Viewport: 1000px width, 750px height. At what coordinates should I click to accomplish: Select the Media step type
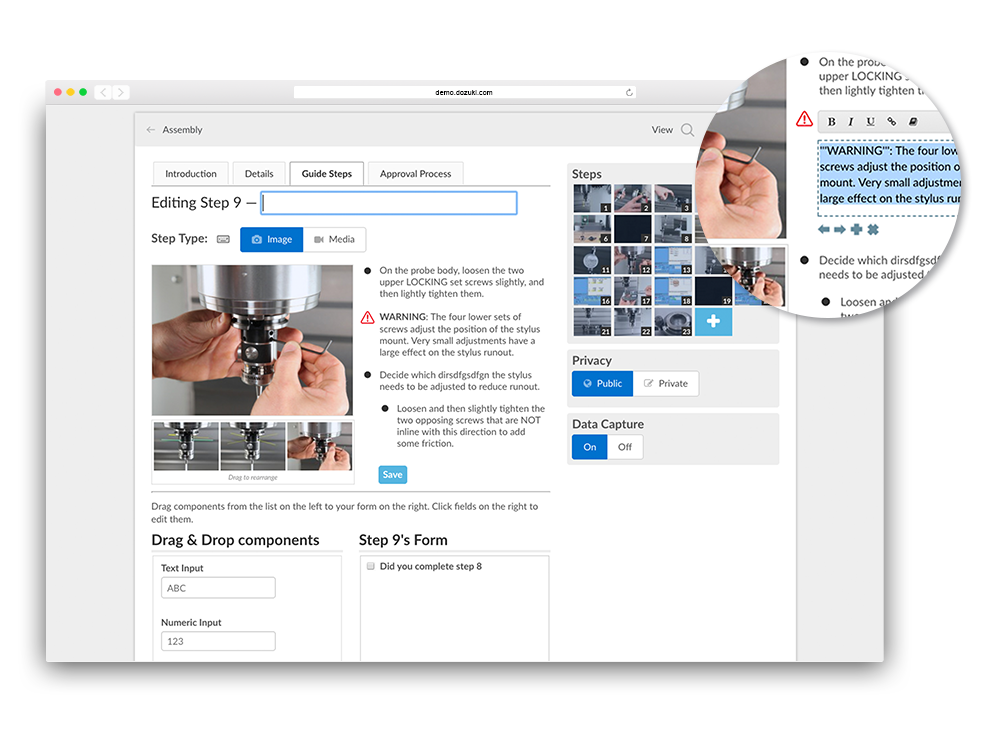click(334, 240)
